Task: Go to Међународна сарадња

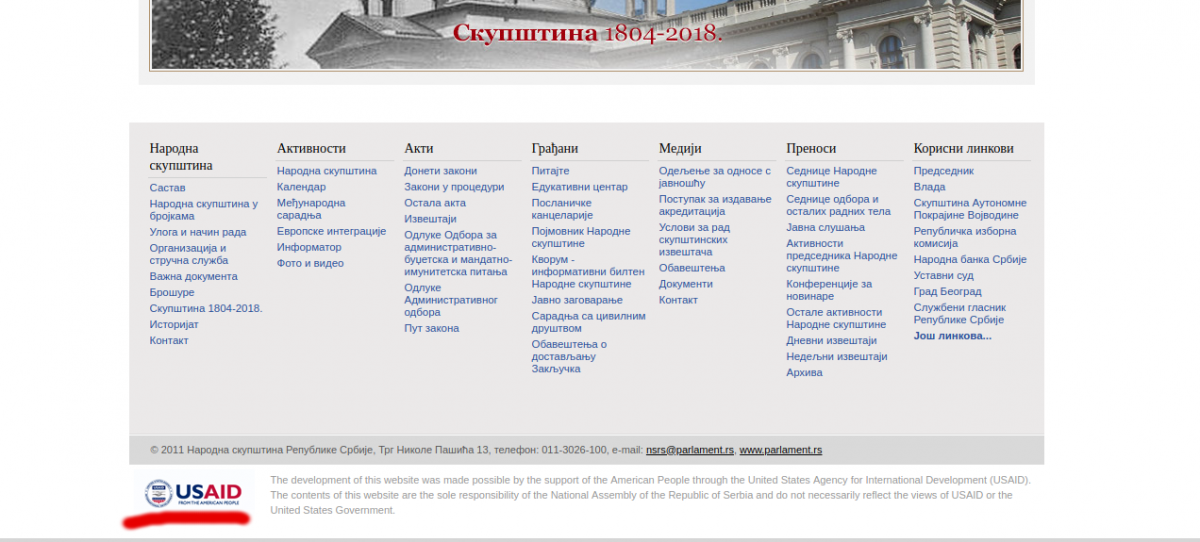Action: 311,209
